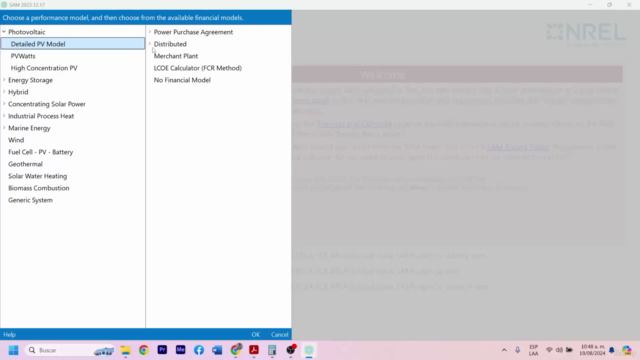Expand the Hybrid category arrow

(4, 92)
